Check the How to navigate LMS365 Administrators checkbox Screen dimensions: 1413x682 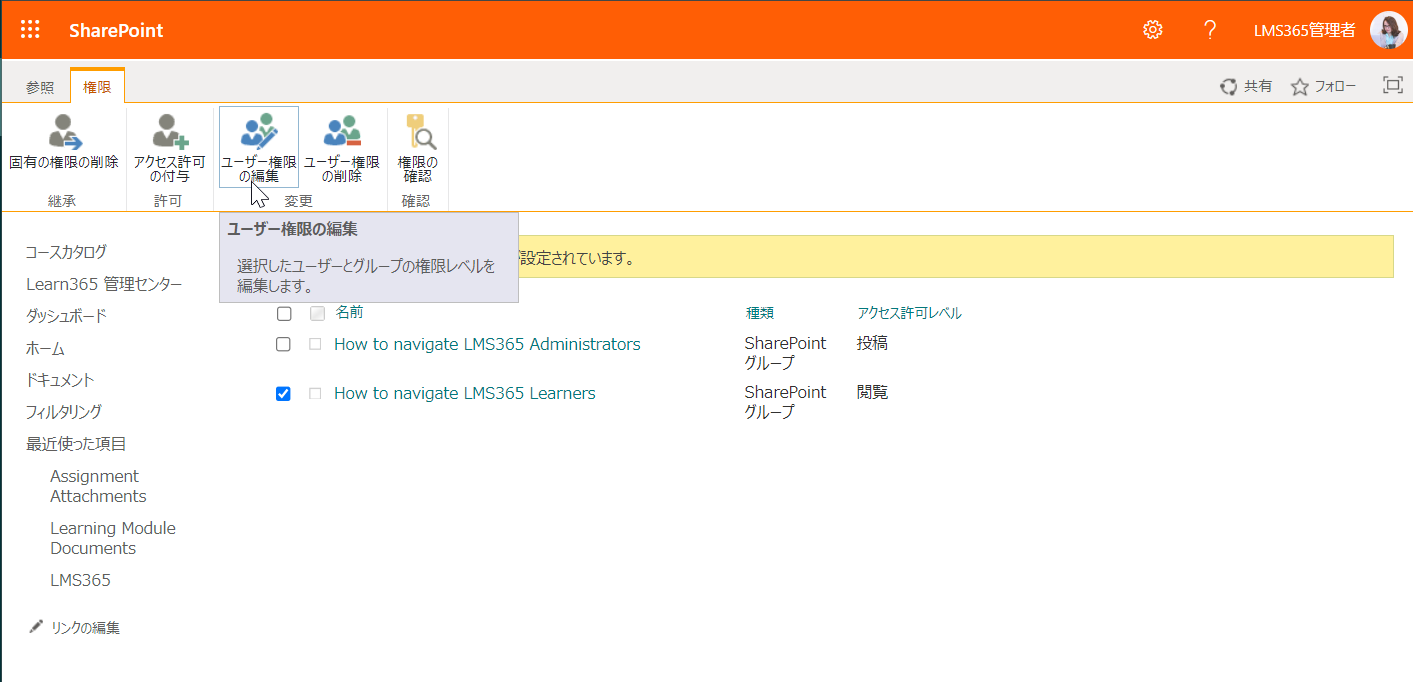coord(283,344)
